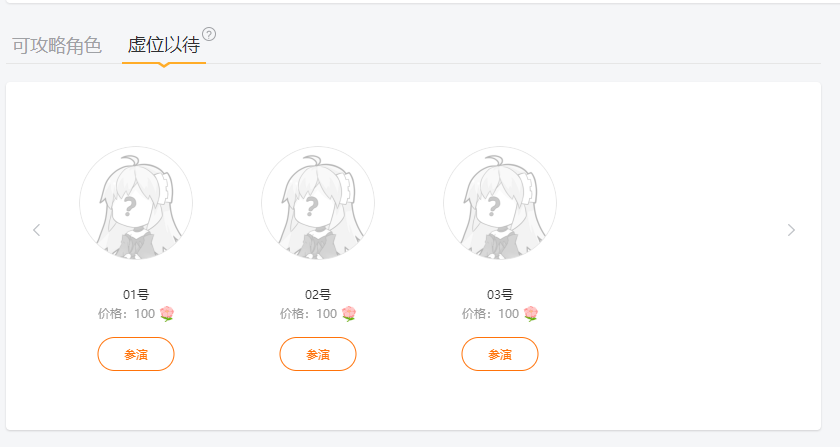The image size is (840, 447).
Task: Go to next carousel page with right arrow
Action: click(x=791, y=230)
